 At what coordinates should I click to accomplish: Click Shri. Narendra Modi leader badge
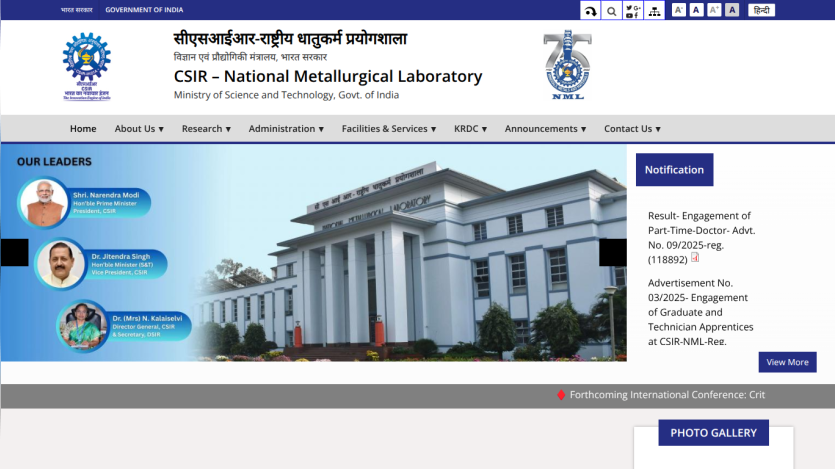pyautogui.click(x=84, y=203)
